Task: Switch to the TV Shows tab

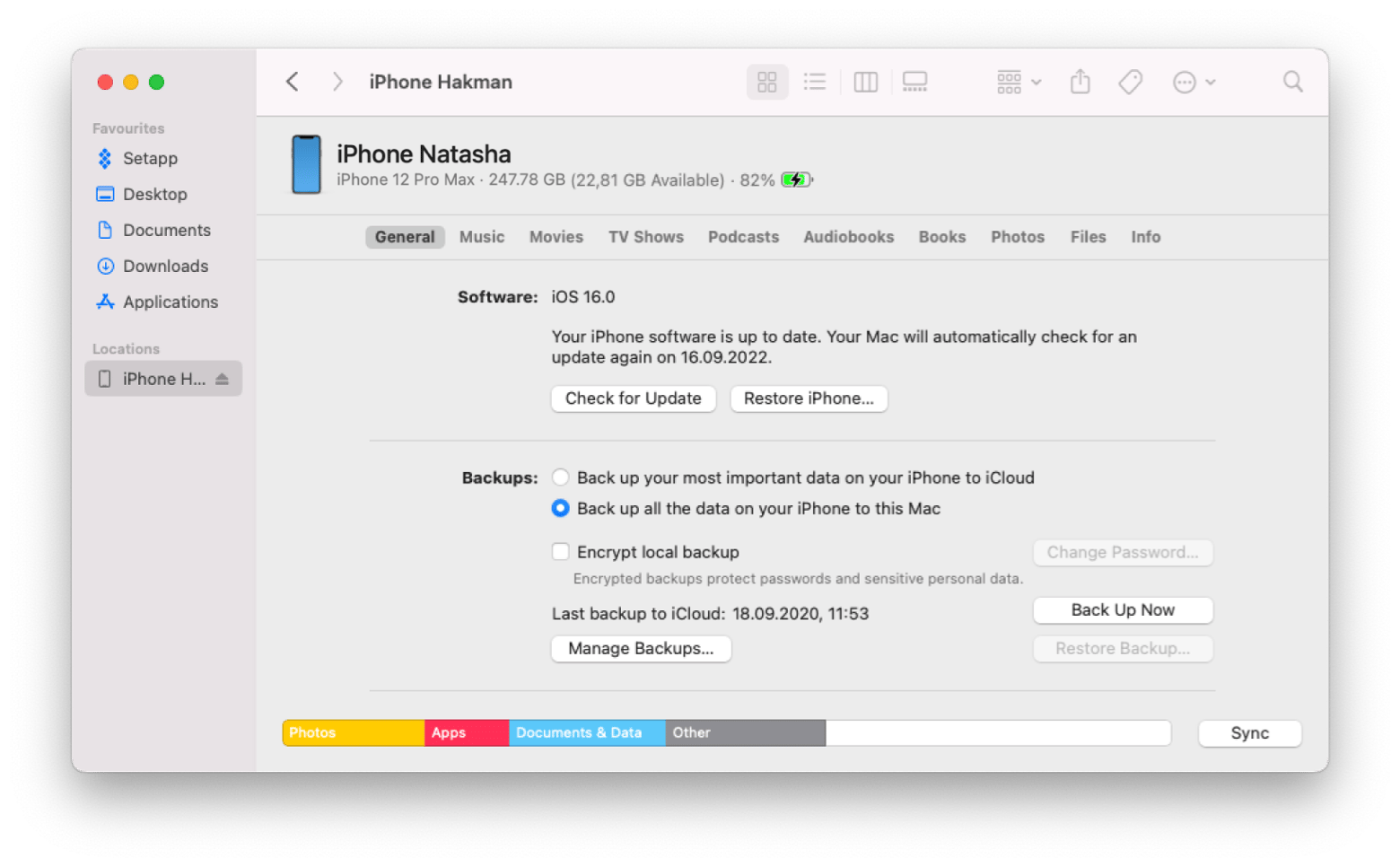Action: coord(646,237)
